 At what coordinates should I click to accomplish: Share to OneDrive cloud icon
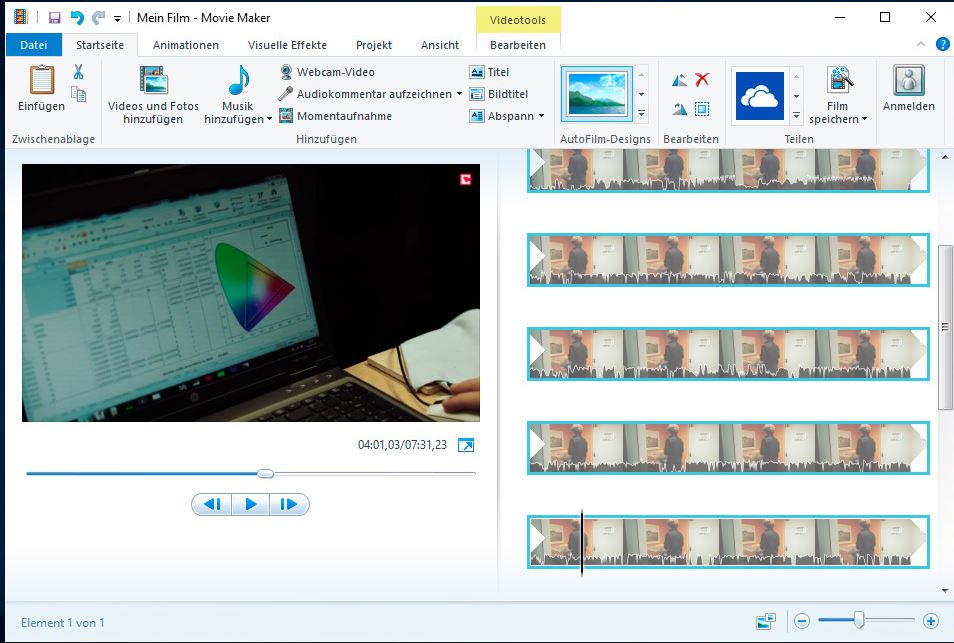759,96
